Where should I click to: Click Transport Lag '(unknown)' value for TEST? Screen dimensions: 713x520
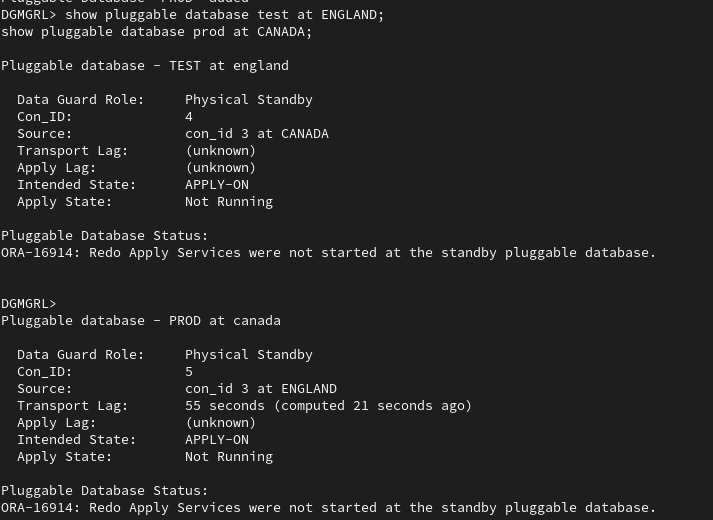click(220, 150)
